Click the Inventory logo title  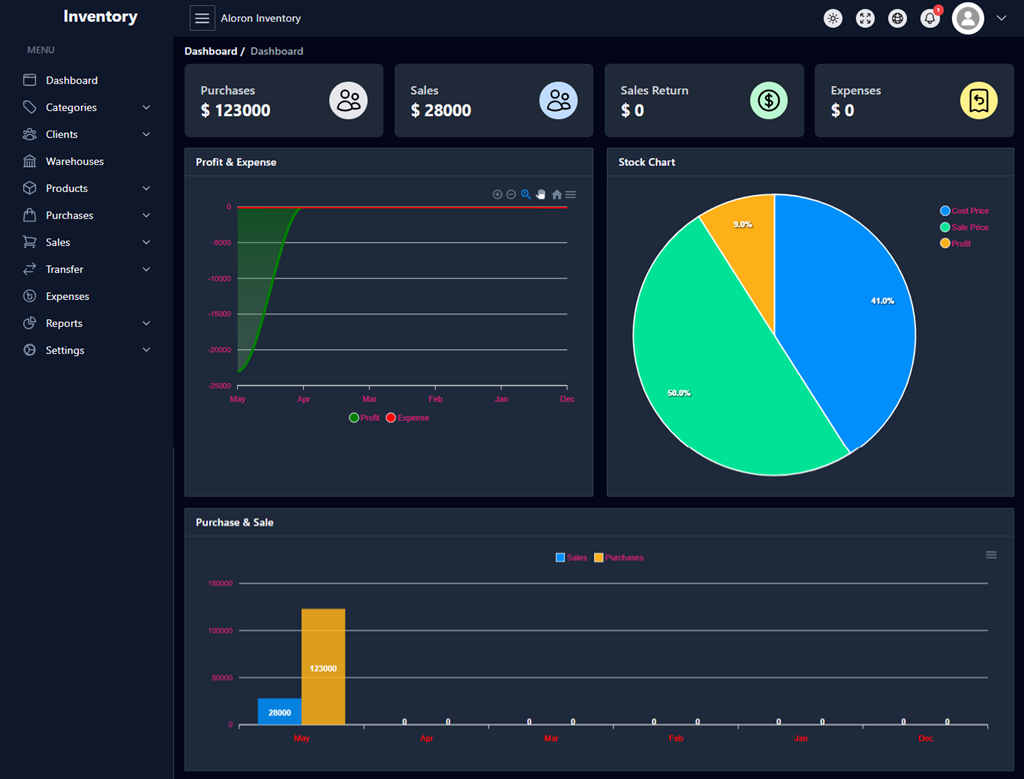click(x=100, y=16)
